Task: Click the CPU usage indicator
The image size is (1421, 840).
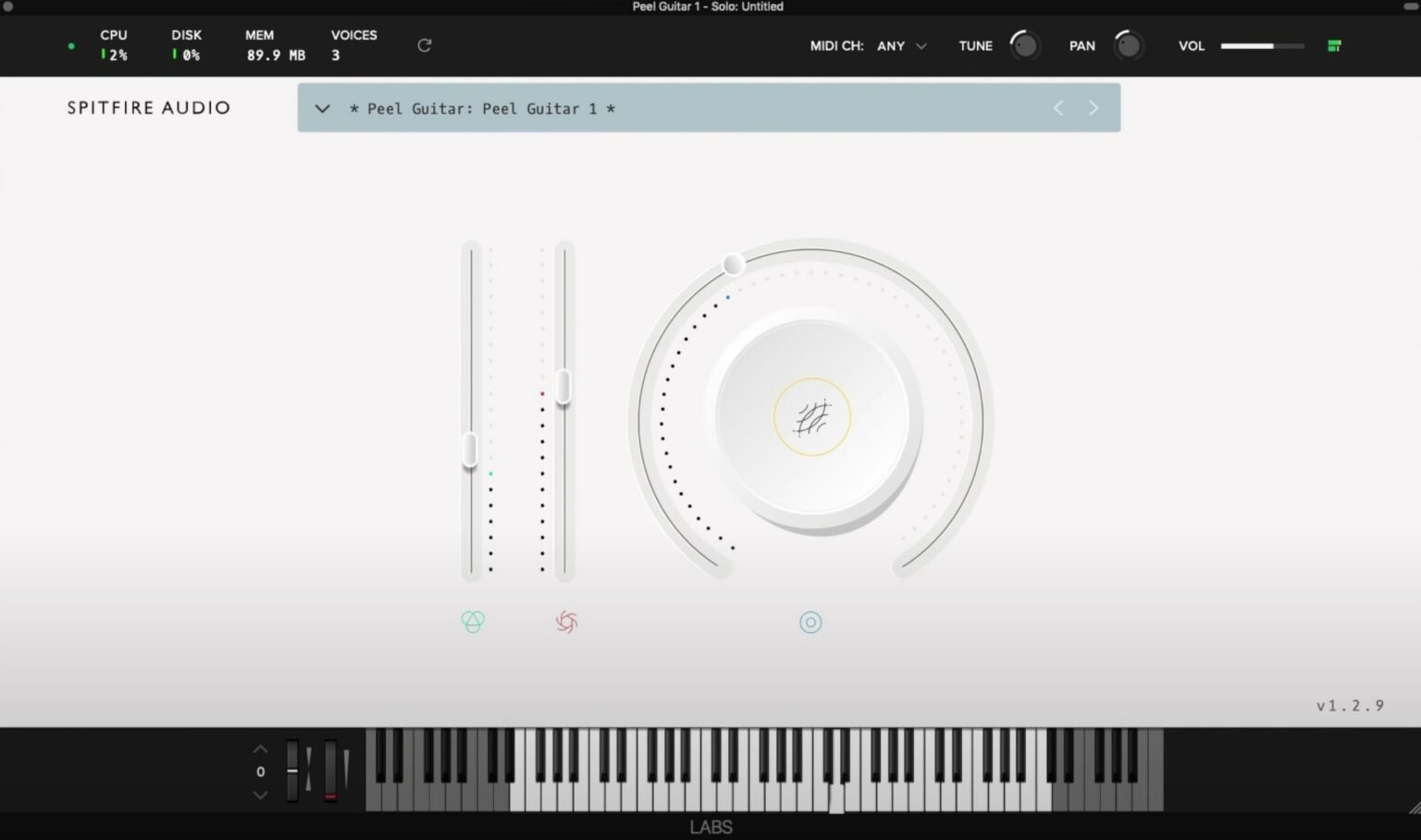Action: (x=113, y=45)
